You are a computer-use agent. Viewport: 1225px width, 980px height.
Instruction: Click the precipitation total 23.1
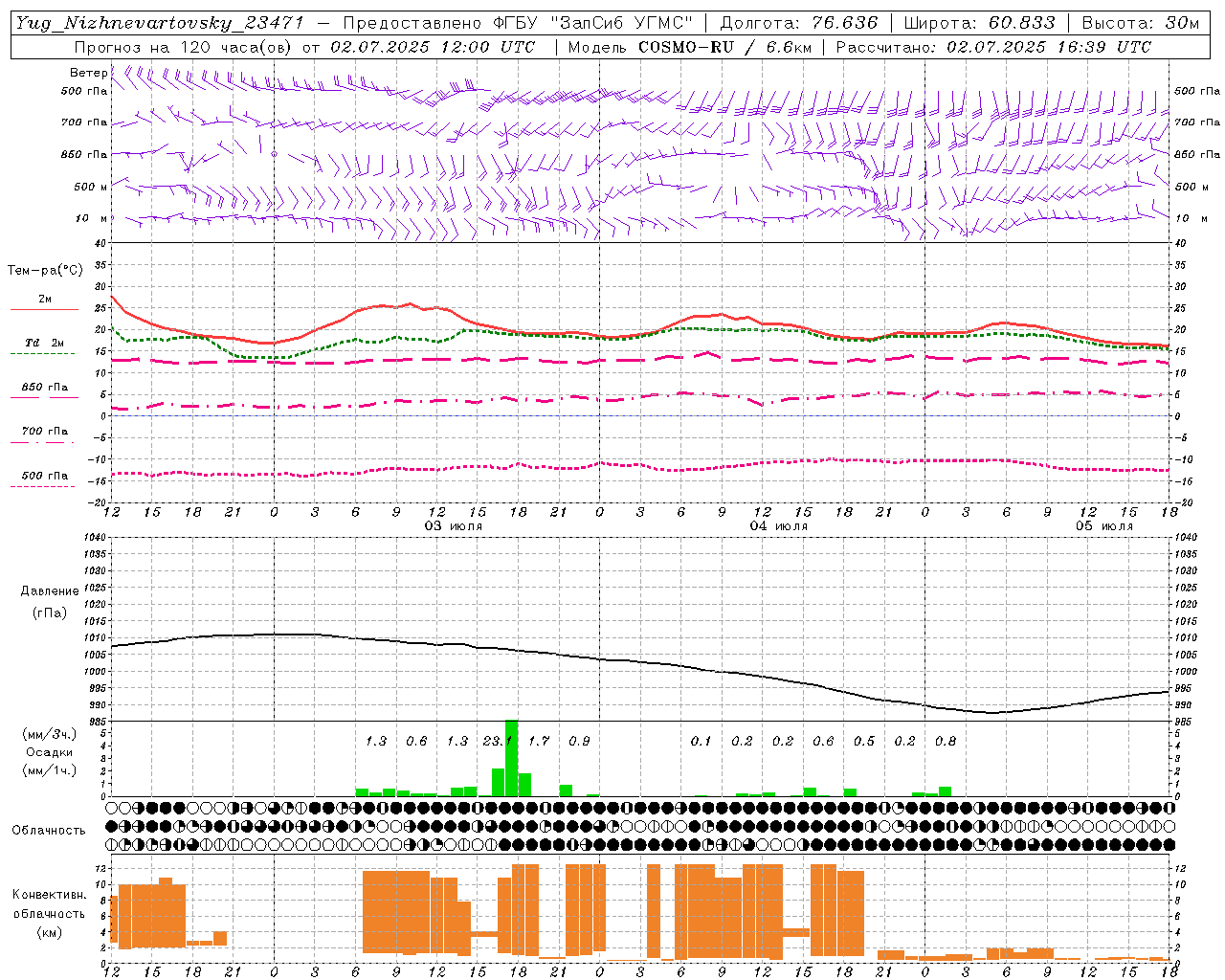[x=498, y=742]
